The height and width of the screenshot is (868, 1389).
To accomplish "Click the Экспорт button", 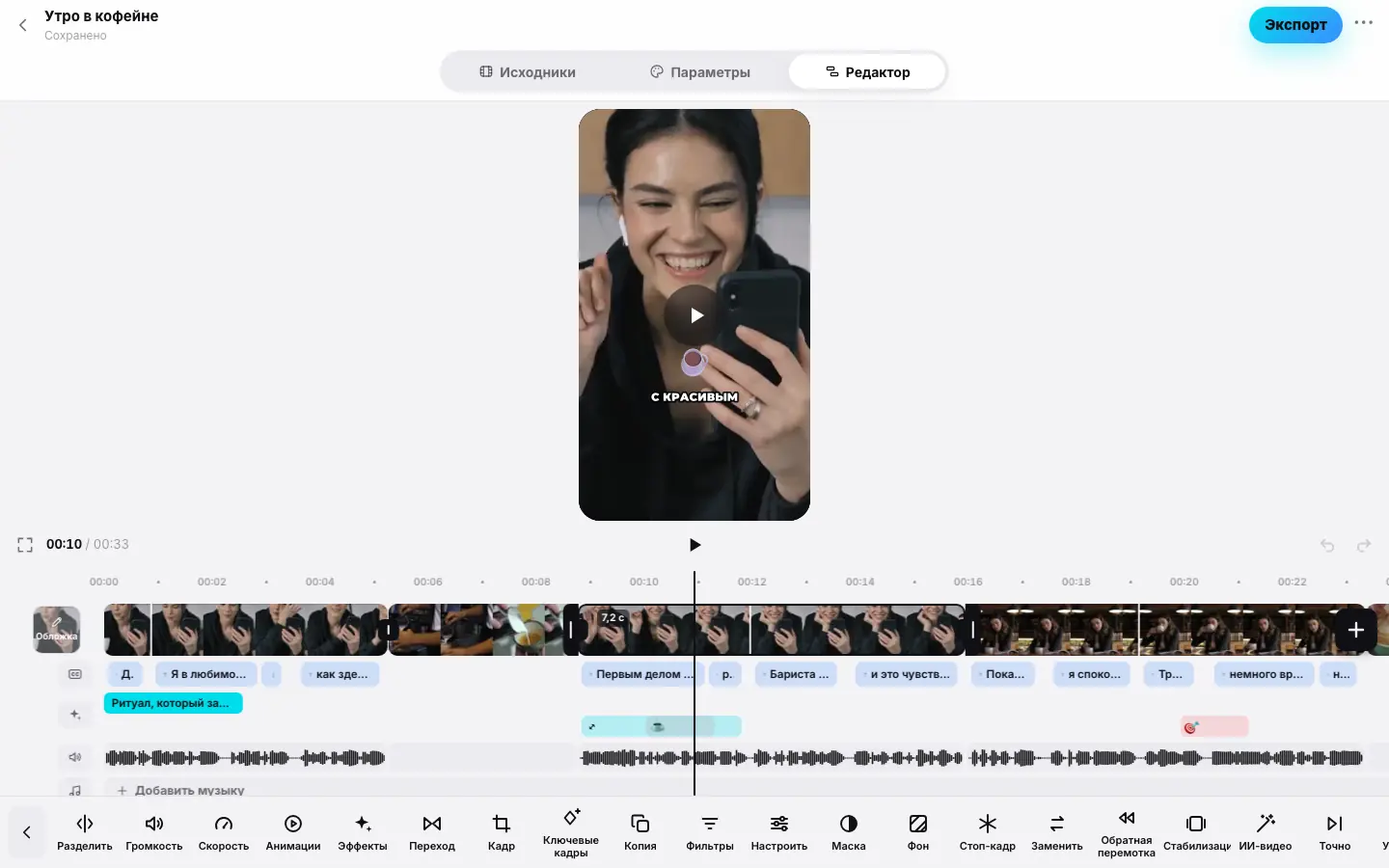I will (1295, 25).
